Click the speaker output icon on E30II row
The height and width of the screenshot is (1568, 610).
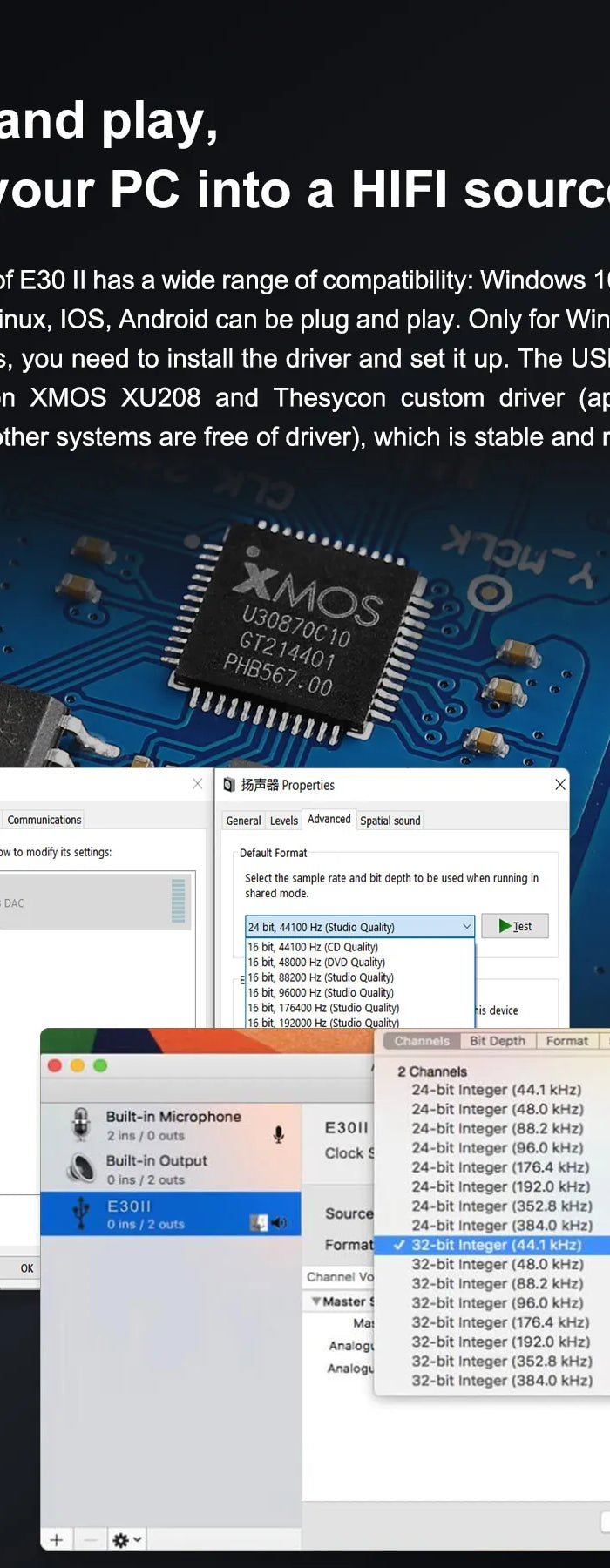[x=279, y=1223]
